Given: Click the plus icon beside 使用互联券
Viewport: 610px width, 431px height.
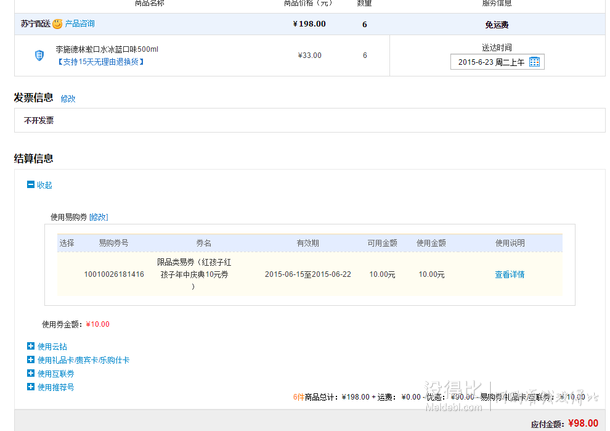Looking at the screenshot, I should click(31, 373).
